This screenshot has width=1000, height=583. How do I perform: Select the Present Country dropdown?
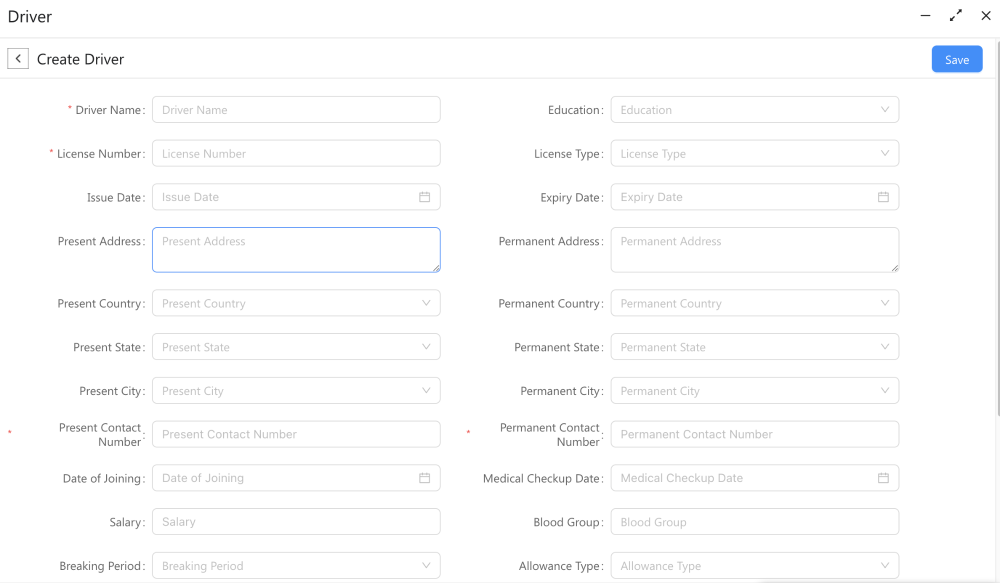tap(295, 303)
